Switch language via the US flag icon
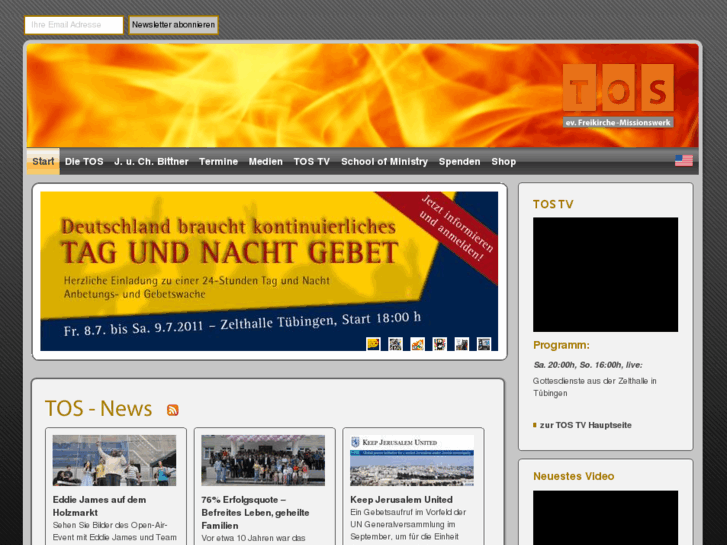The width and height of the screenshot is (727, 545). [x=683, y=161]
